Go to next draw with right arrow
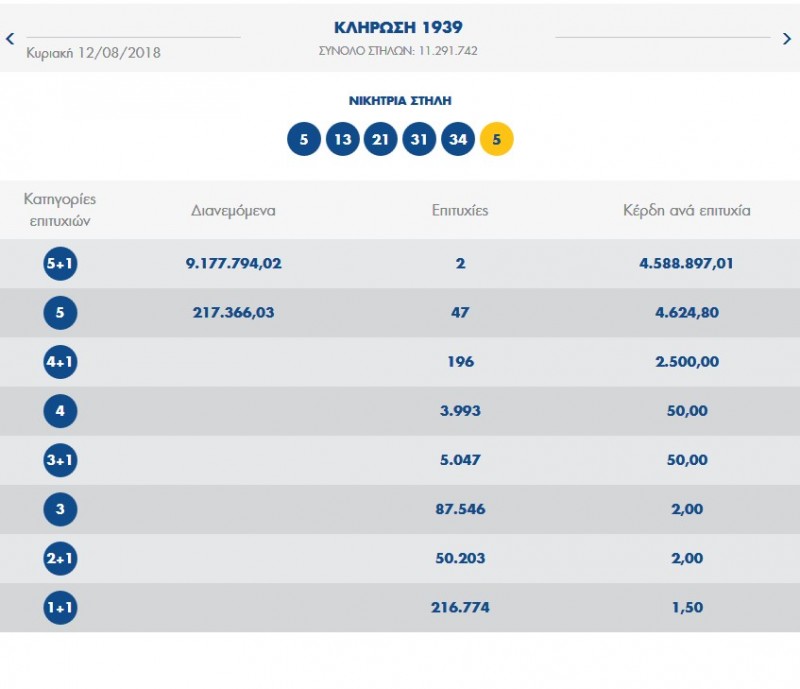Viewport: 800px width, 689px height. pyautogui.click(x=787, y=39)
